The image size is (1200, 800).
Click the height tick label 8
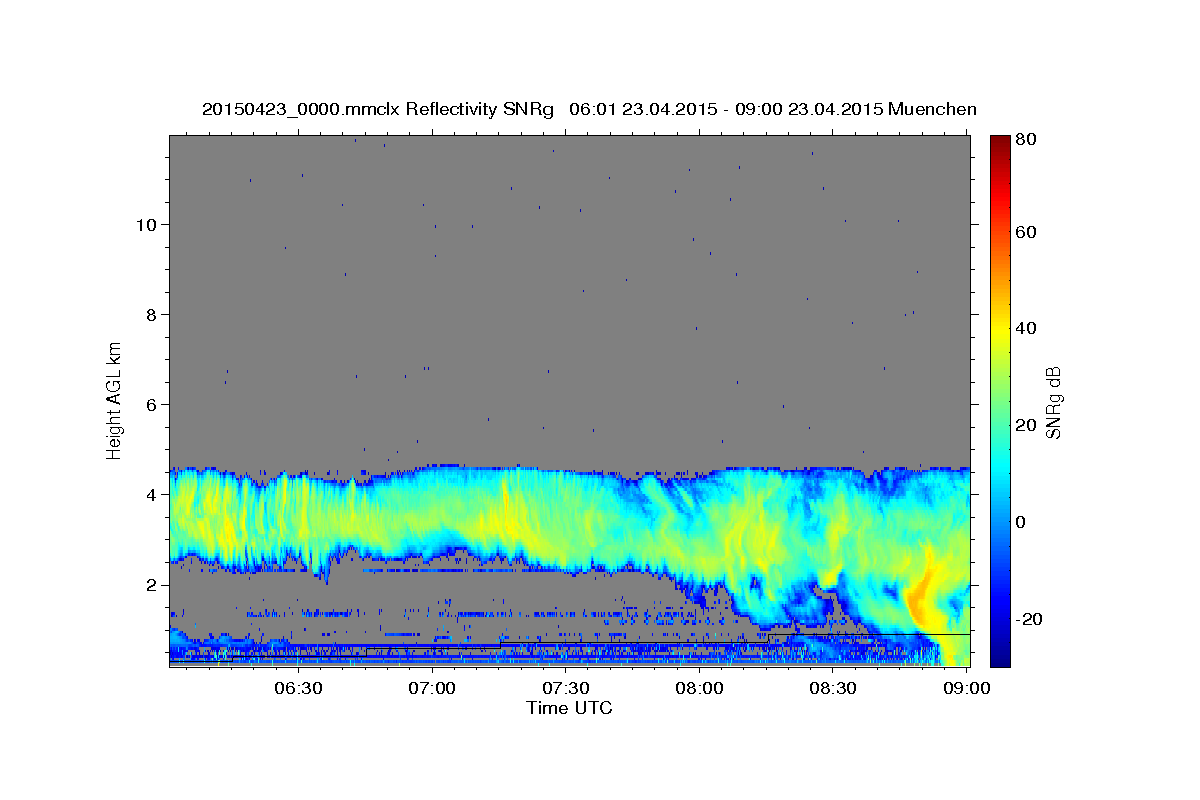point(151,315)
